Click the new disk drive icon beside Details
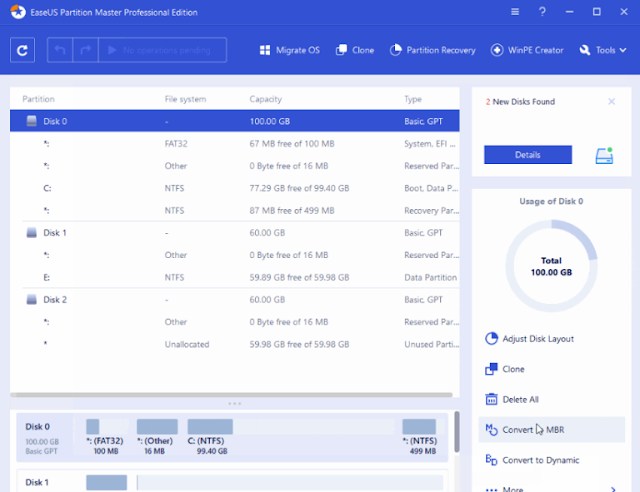This screenshot has height=492, width=640. pyautogui.click(x=604, y=156)
